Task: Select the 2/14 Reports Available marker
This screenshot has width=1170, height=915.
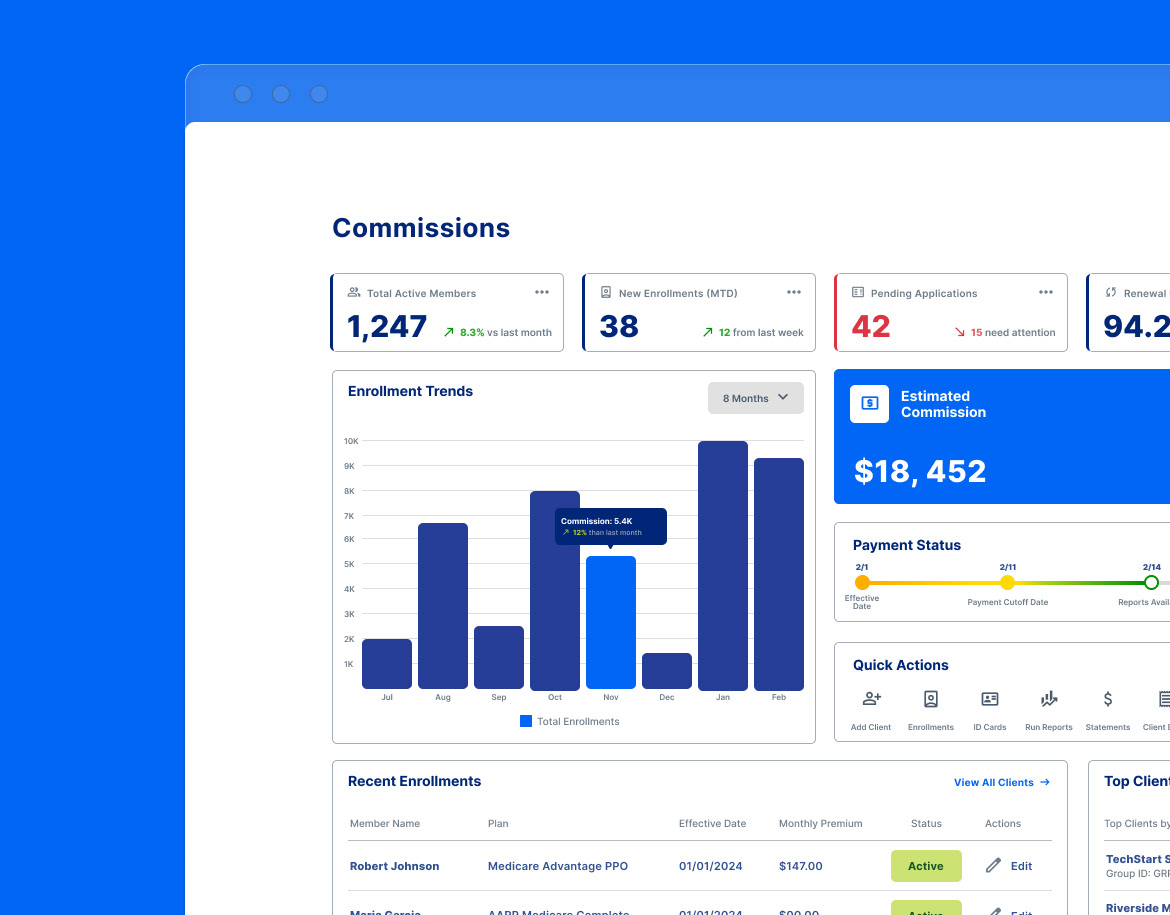Action: [1151, 582]
